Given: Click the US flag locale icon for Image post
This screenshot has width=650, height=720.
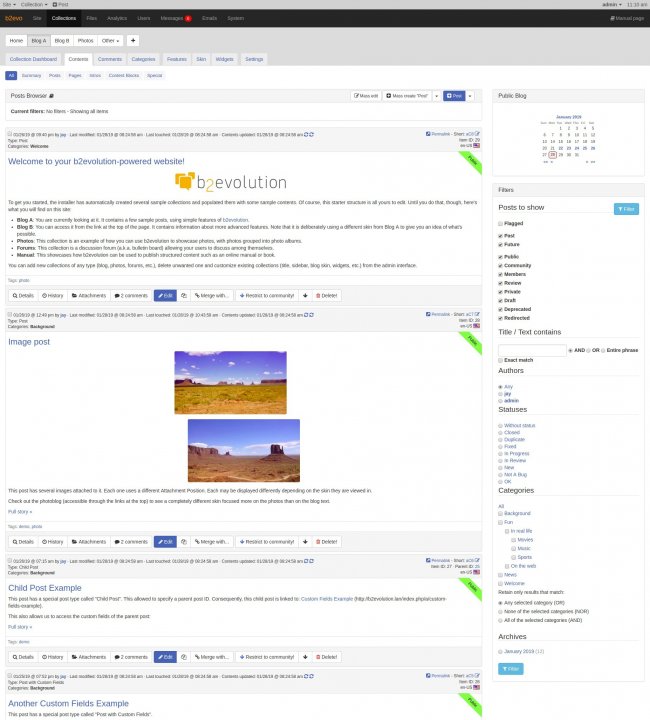Looking at the screenshot, I should click(x=476, y=326).
